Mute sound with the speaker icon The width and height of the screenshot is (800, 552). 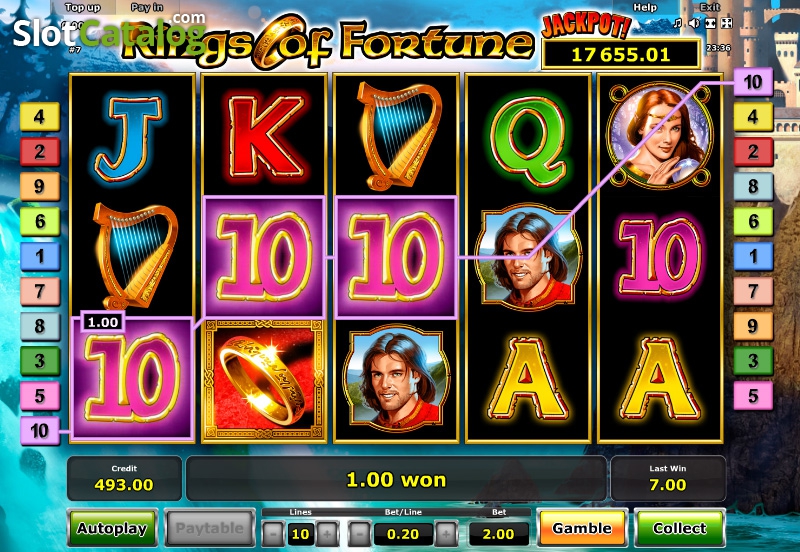pos(694,23)
